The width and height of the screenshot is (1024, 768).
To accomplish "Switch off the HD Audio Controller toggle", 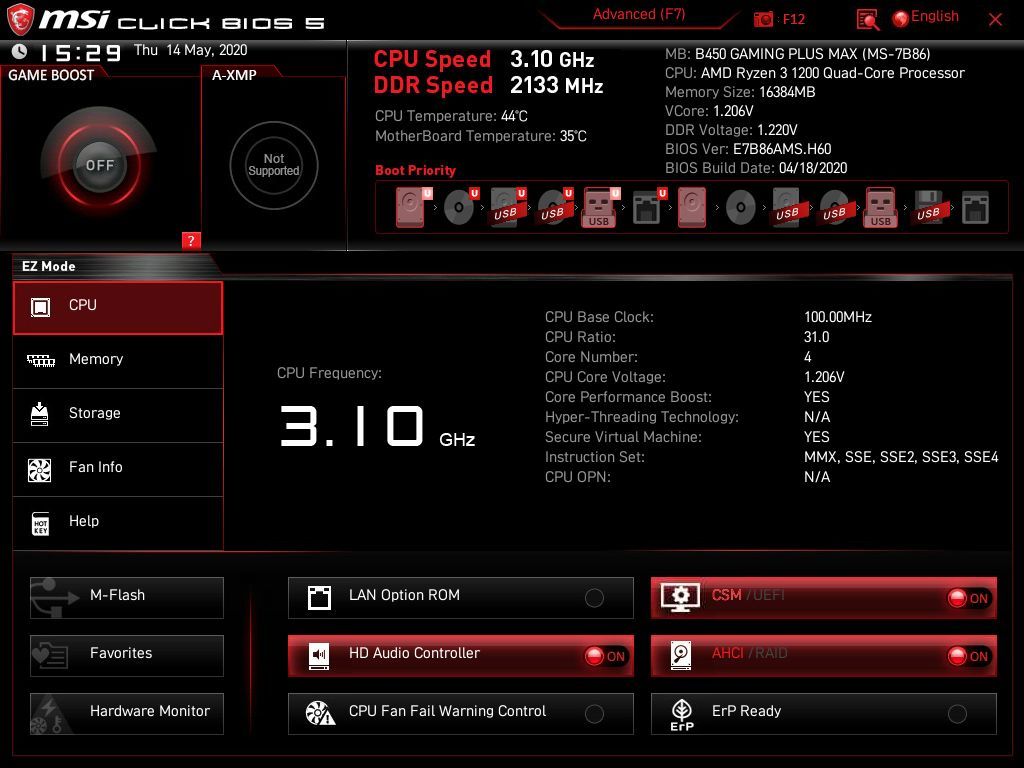I will [605, 656].
